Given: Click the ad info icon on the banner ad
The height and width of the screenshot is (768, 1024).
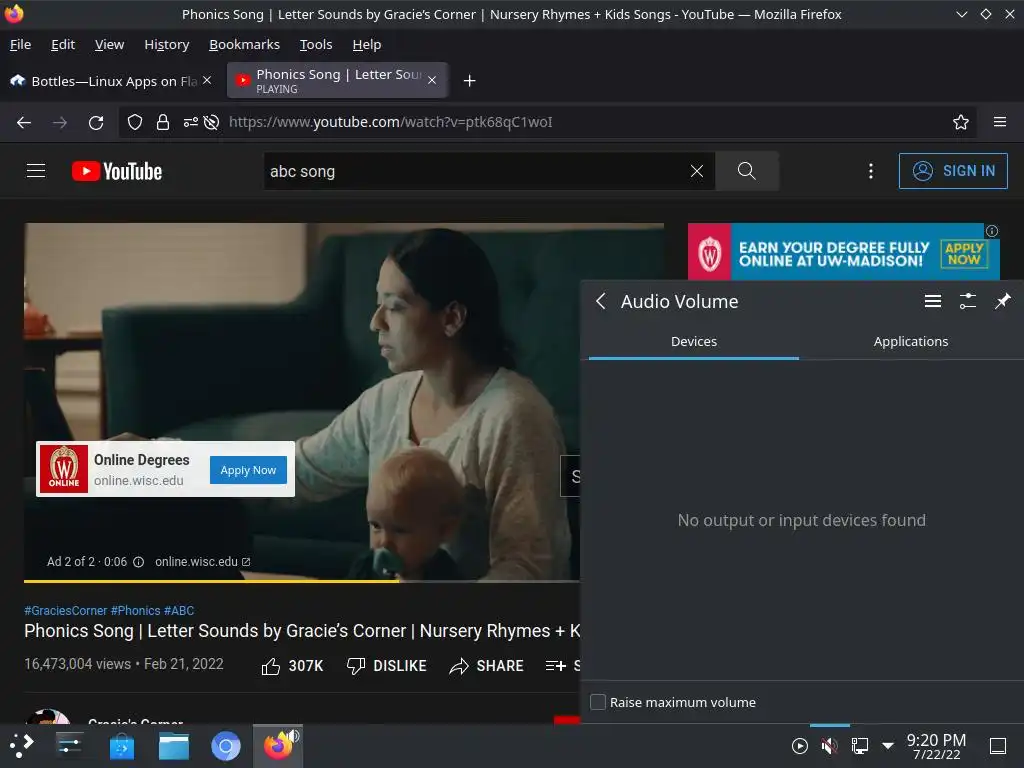Looking at the screenshot, I should click(x=991, y=231).
